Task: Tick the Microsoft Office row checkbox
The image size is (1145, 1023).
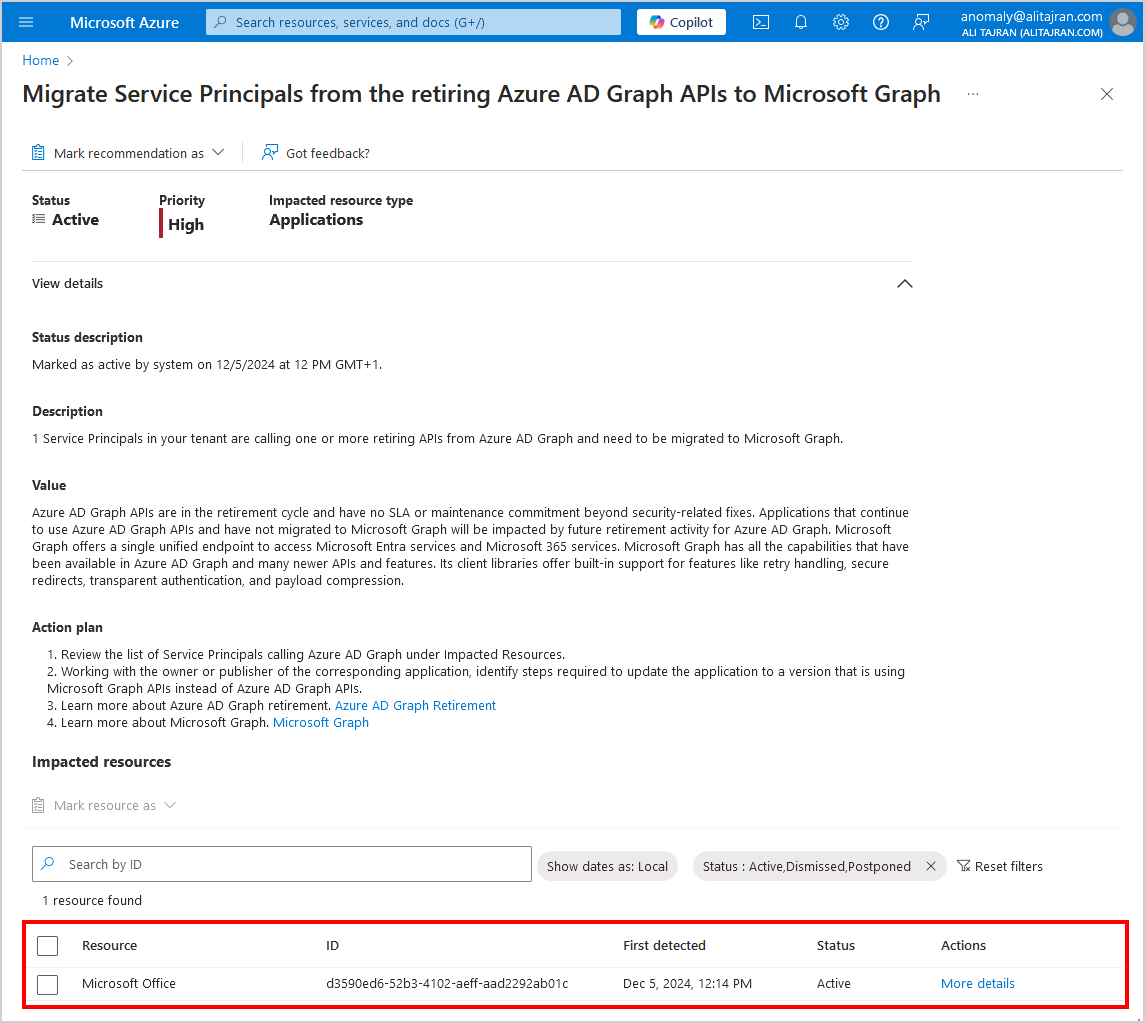Action: (x=47, y=984)
